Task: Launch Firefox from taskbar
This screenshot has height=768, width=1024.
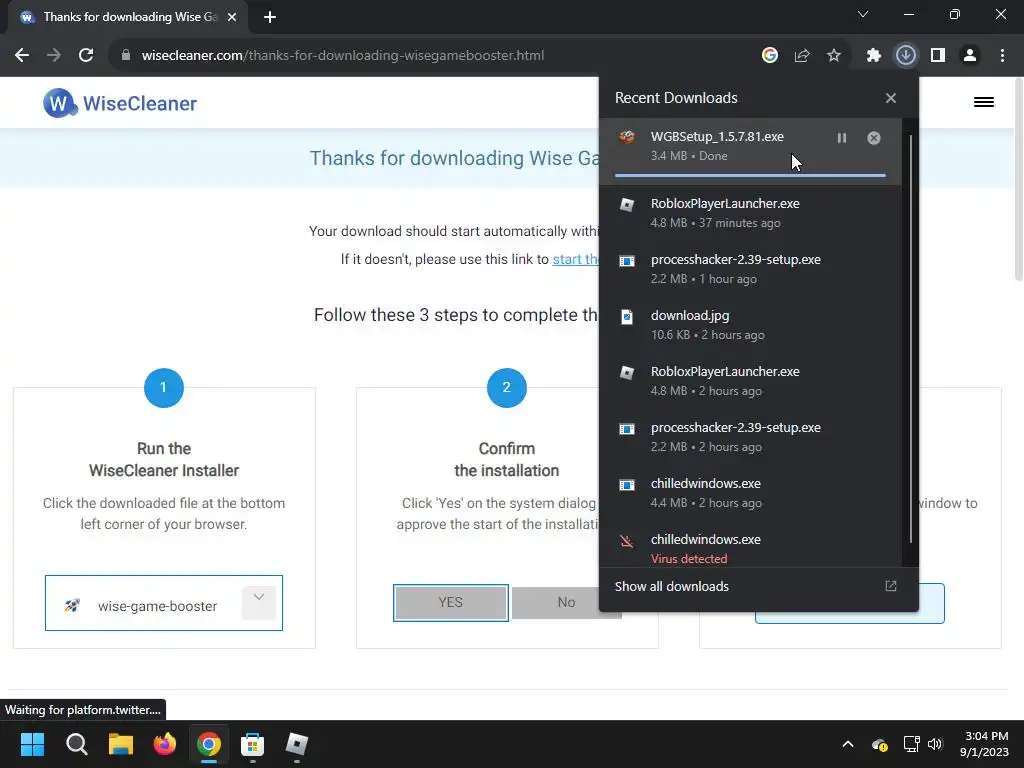Action: [x=165, y=744]
